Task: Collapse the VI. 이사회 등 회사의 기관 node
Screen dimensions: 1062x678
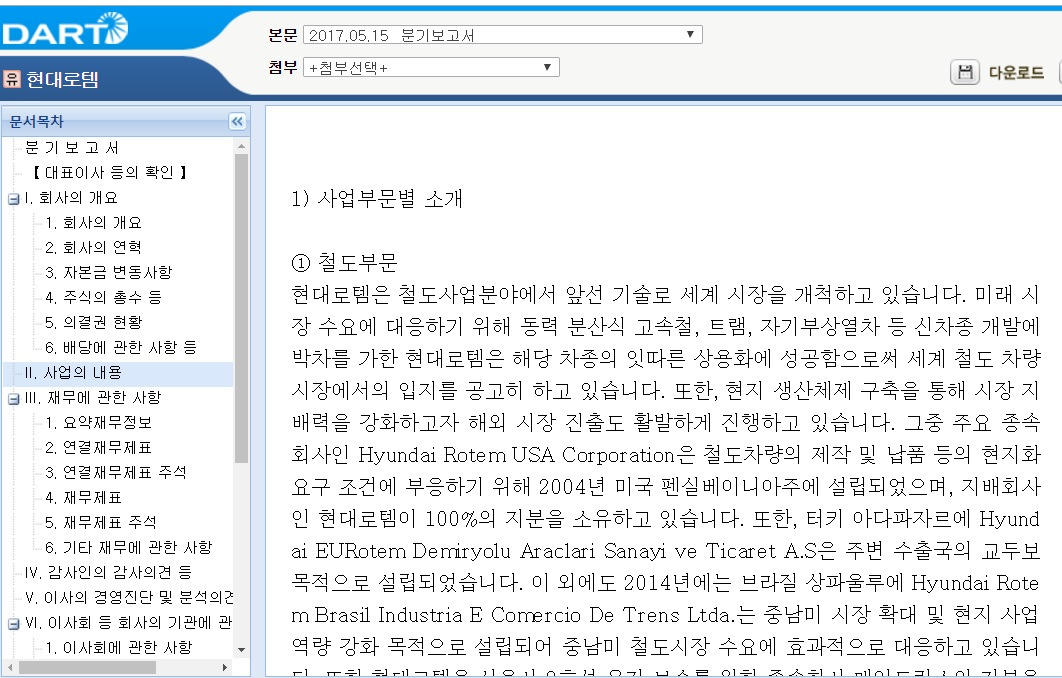Action: (x=14, y=623)
